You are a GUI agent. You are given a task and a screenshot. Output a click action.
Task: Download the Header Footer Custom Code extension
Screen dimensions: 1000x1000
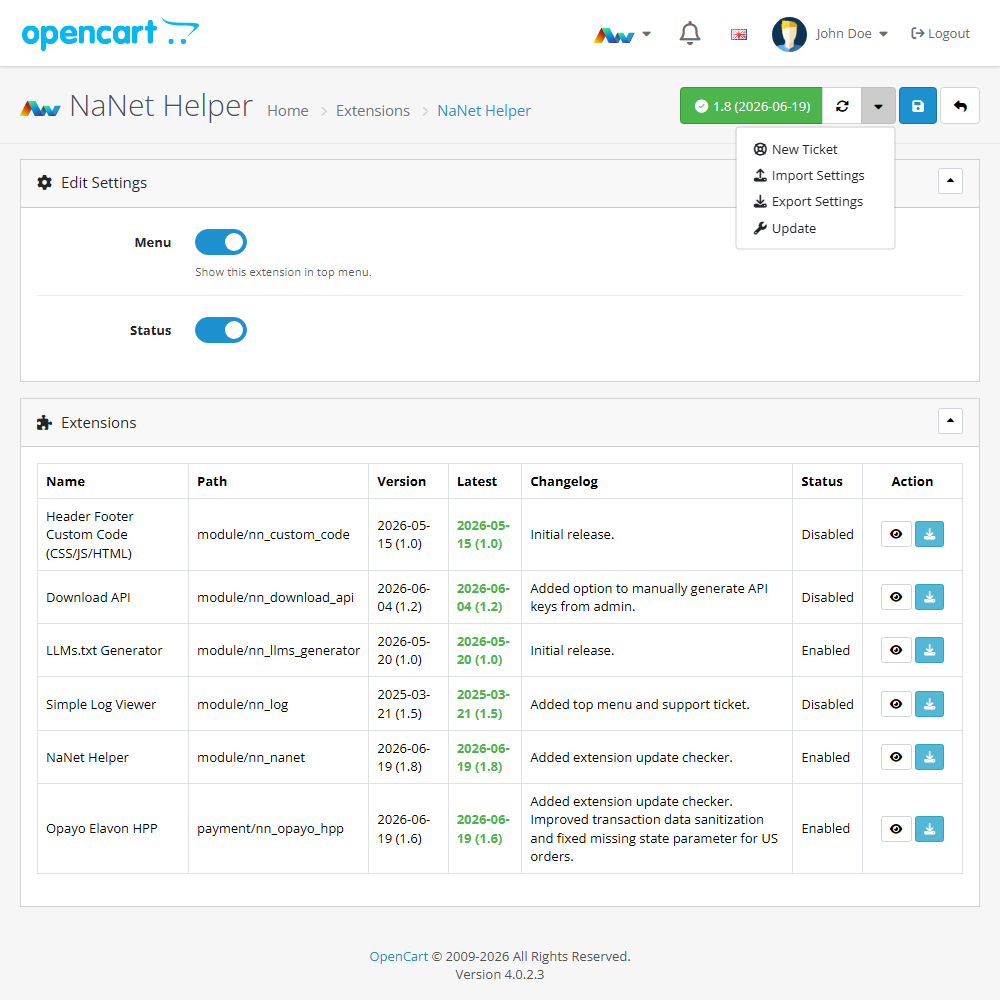click(x=929, y=534)
